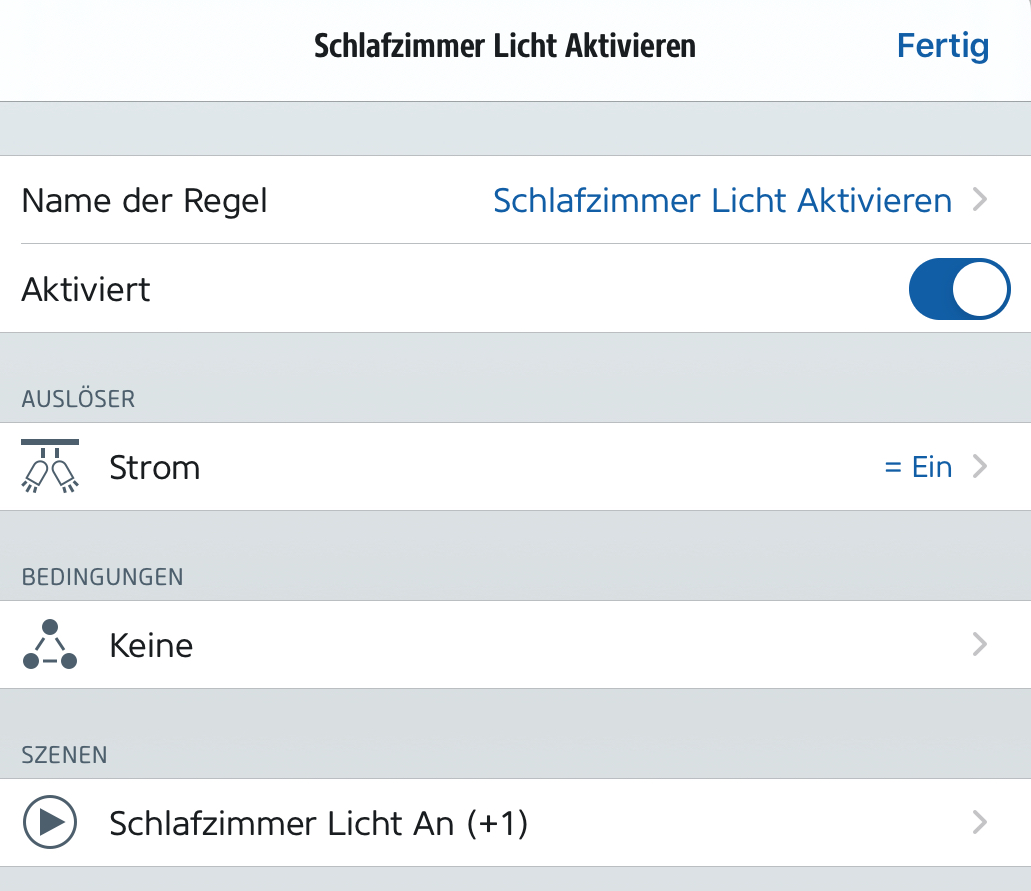Image resolution: width=1031 pixels, height=891 pixels.
Task: Tap the Fertig button
Action: [942, 46]
